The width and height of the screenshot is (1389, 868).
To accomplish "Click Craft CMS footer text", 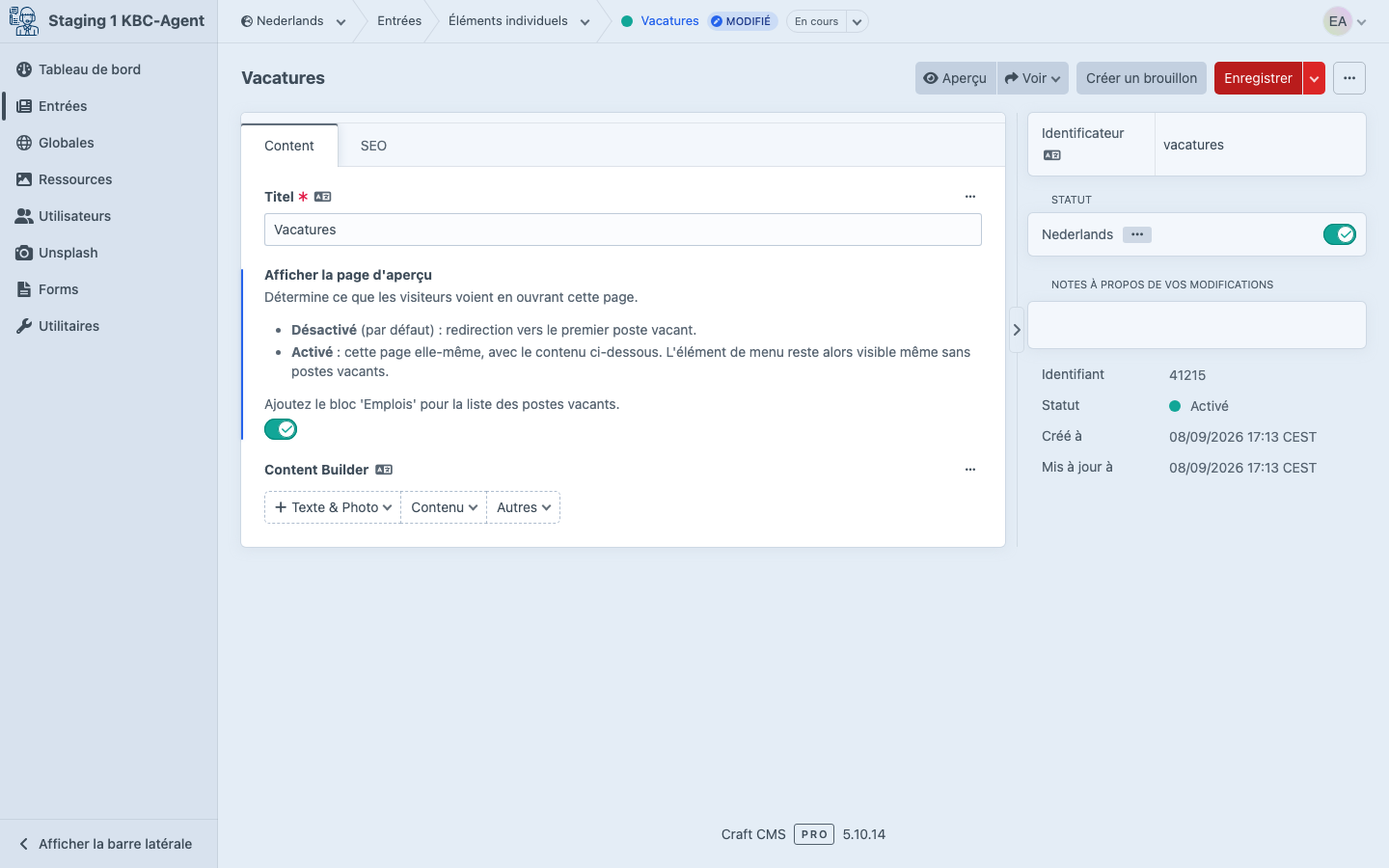I will coord(753,834).
